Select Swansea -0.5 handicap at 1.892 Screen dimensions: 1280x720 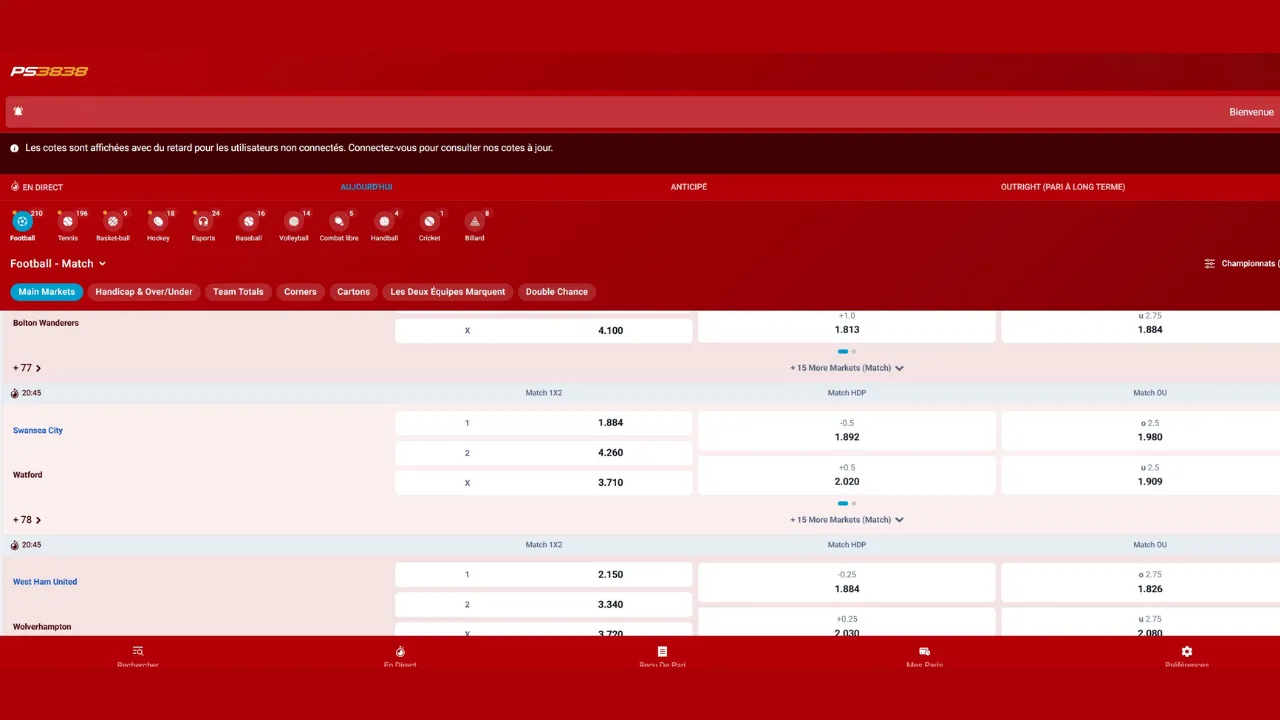click(x=847, y=431)
